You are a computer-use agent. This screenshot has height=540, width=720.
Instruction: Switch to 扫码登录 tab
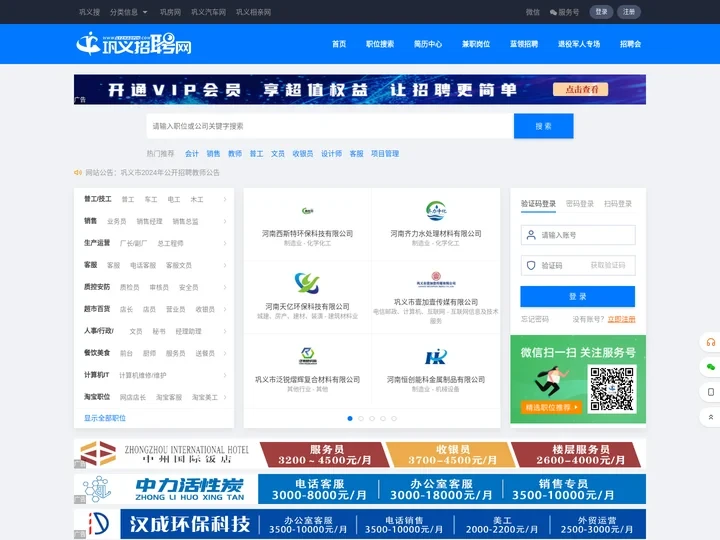pos(618,203)
